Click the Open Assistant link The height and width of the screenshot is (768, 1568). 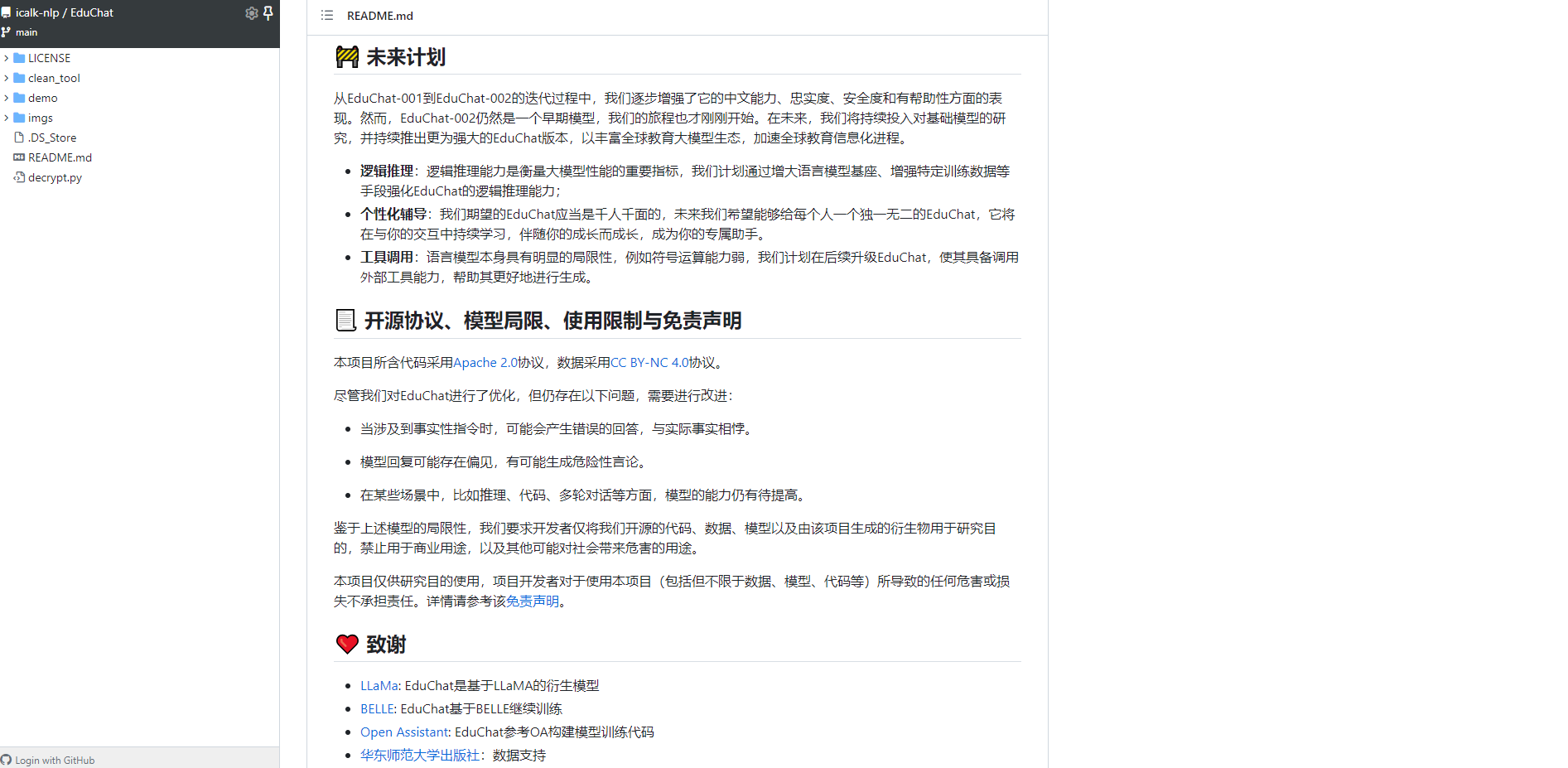[404, 732]
